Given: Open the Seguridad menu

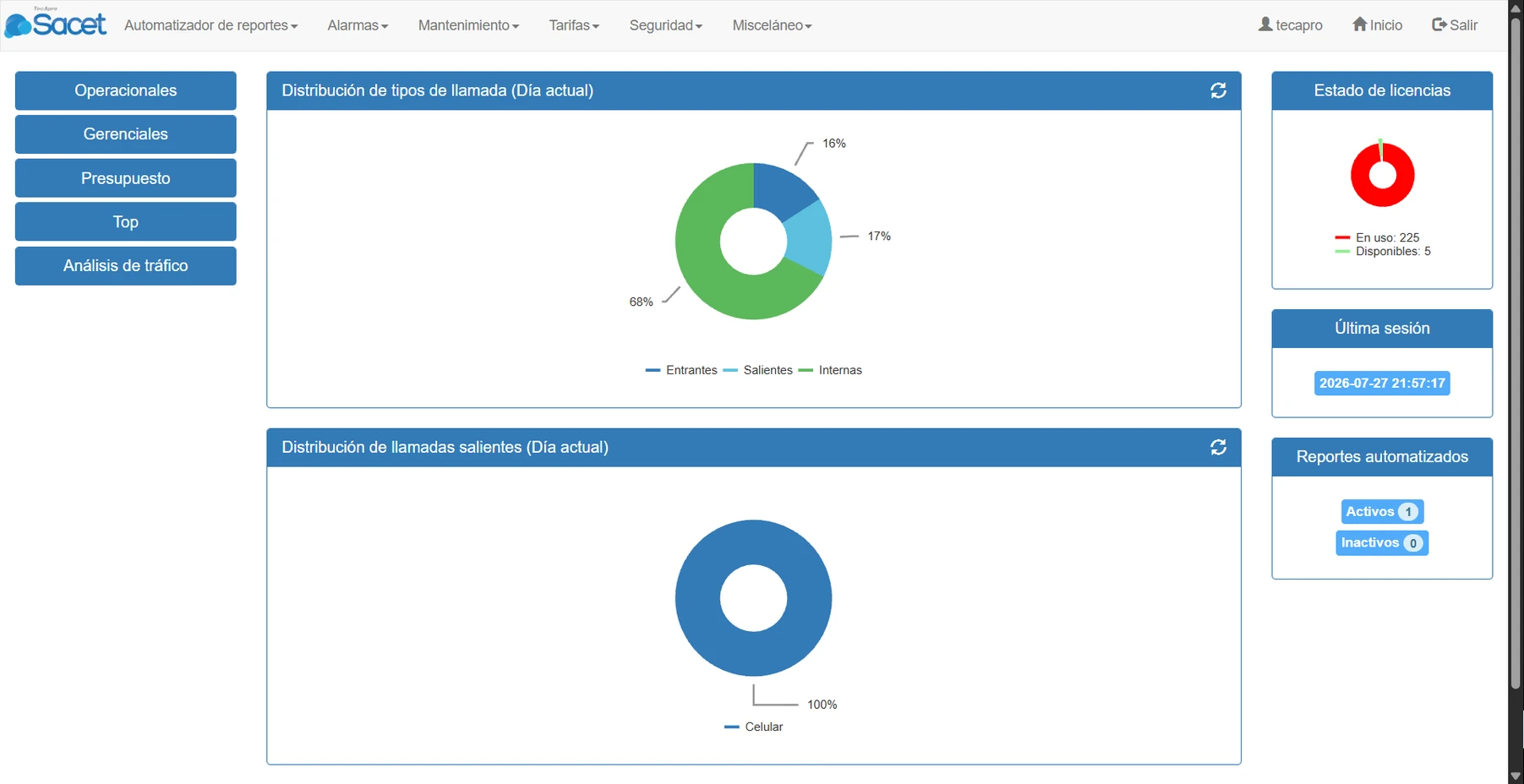Looking at the screenshot, I should [666, 25].
